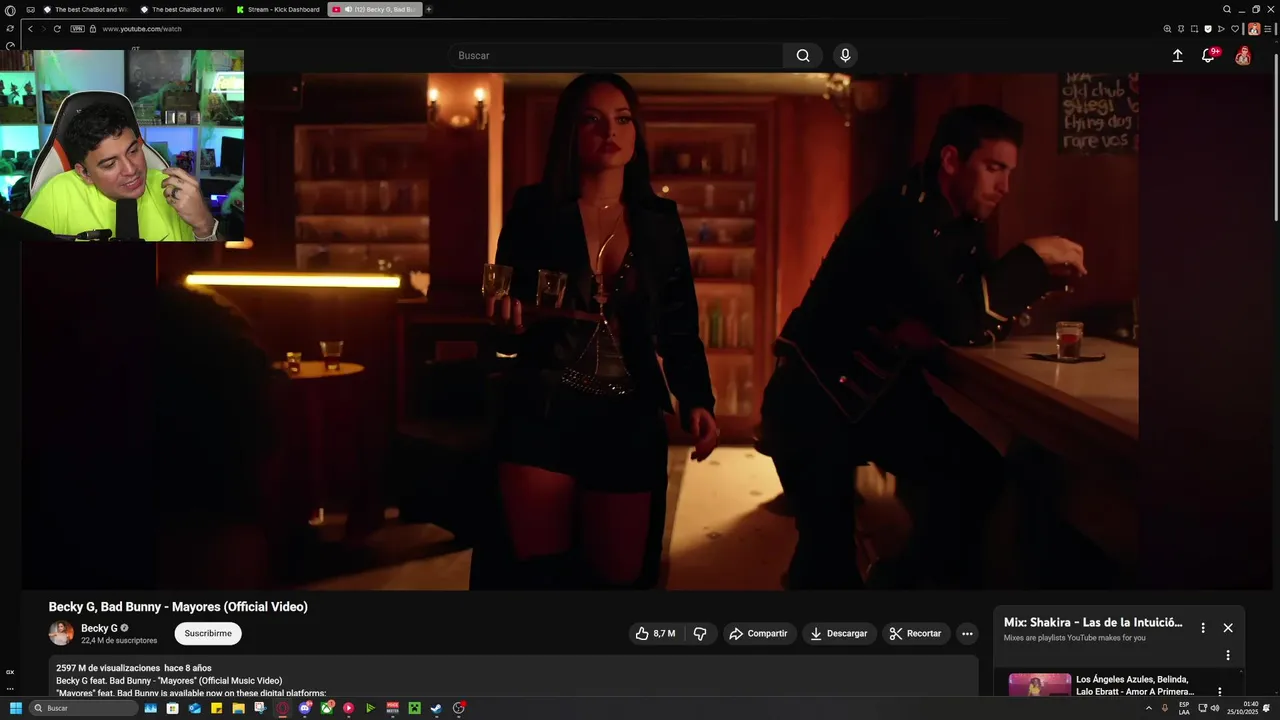
Task: Switch to the Stream - Kick Dashboard tab
Action: coord(278,9)
